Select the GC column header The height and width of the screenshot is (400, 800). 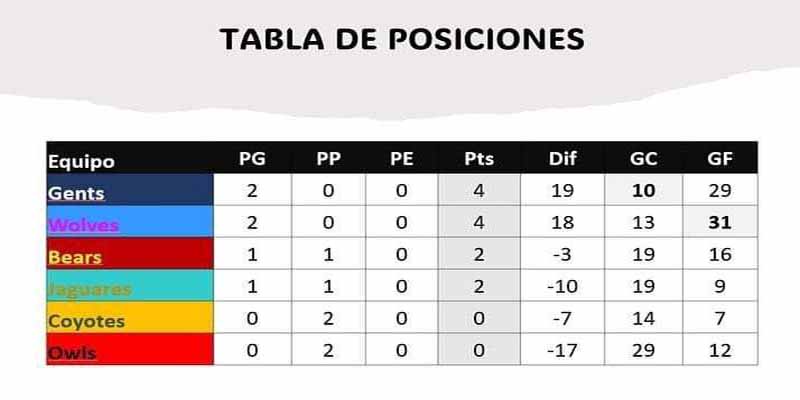click(x=643, y=159)
